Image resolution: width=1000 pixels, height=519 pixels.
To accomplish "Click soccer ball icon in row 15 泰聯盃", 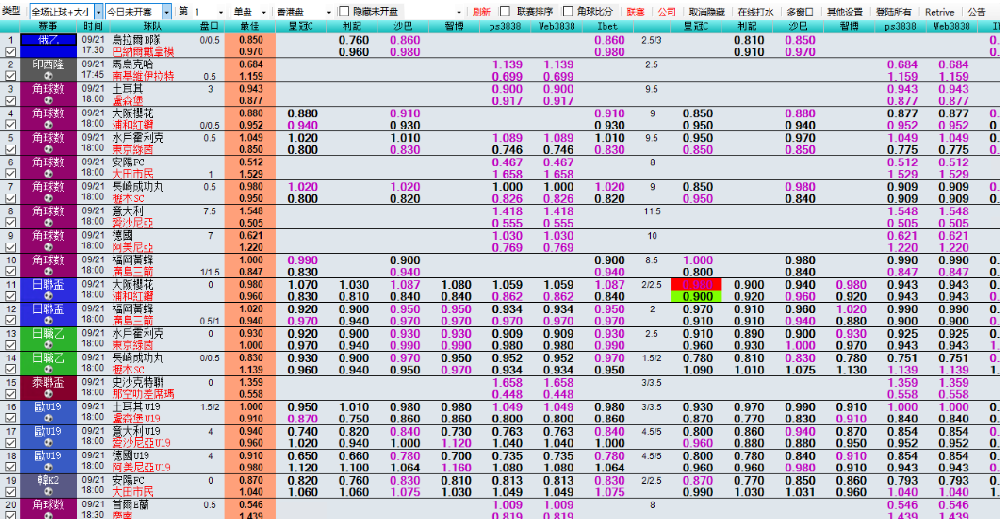I will pyautogui.click(x=48, y=394).
